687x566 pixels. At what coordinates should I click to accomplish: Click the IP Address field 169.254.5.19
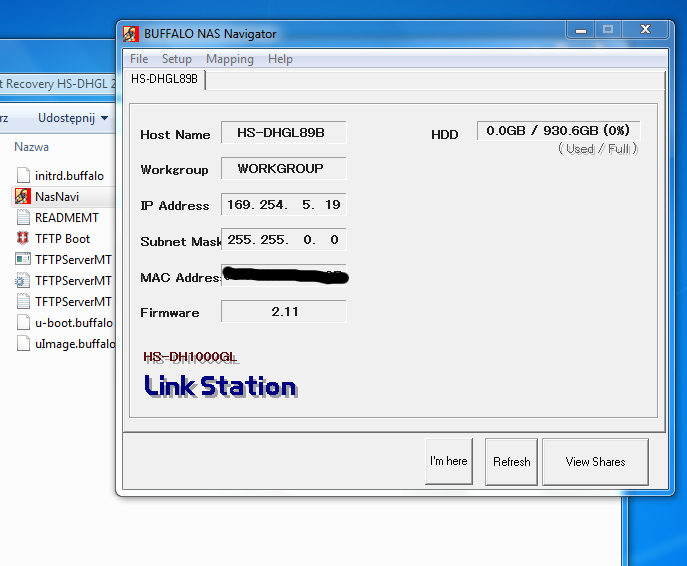(283, 205)
